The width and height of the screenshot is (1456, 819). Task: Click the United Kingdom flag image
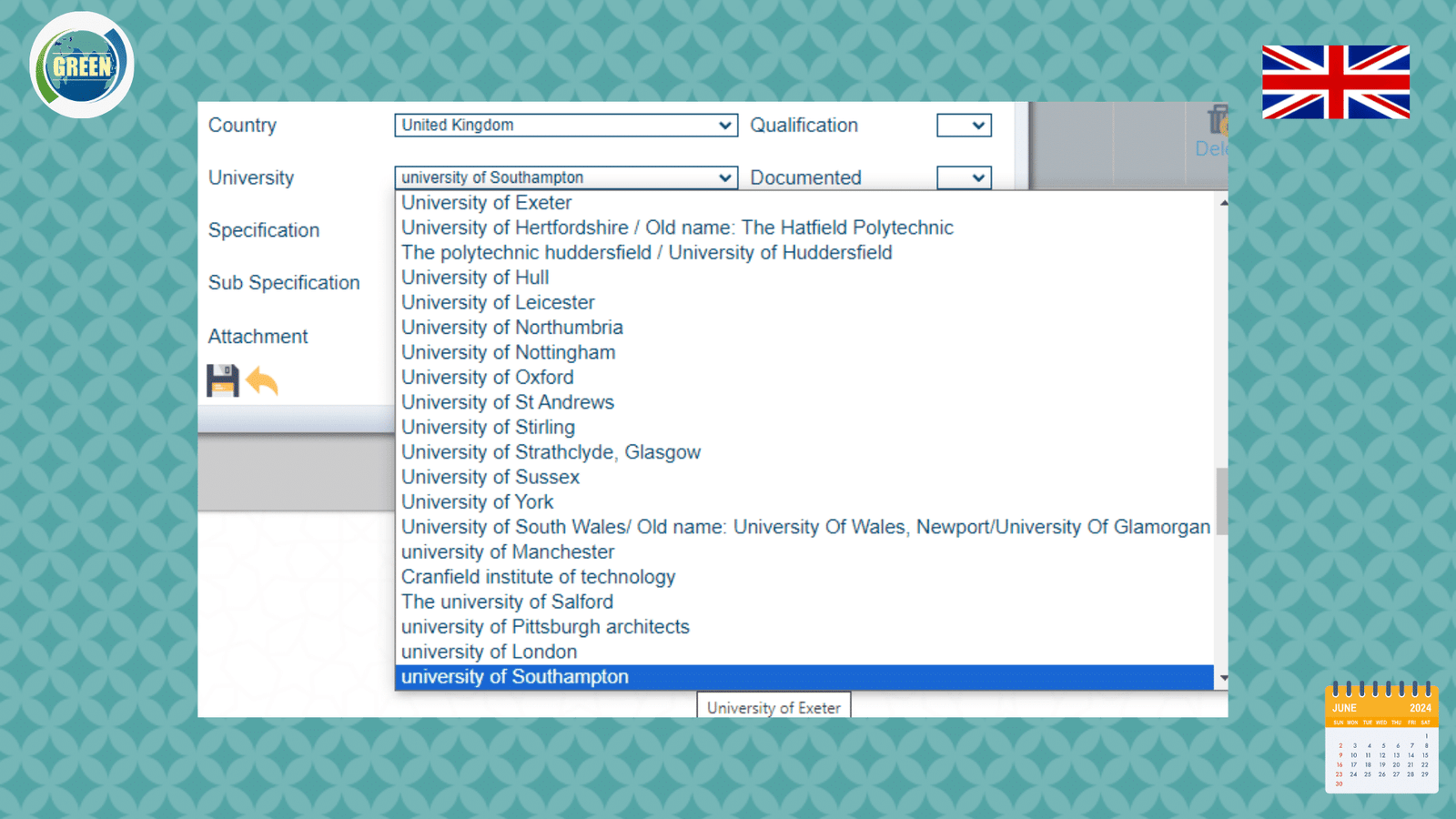click(1335, 82)
